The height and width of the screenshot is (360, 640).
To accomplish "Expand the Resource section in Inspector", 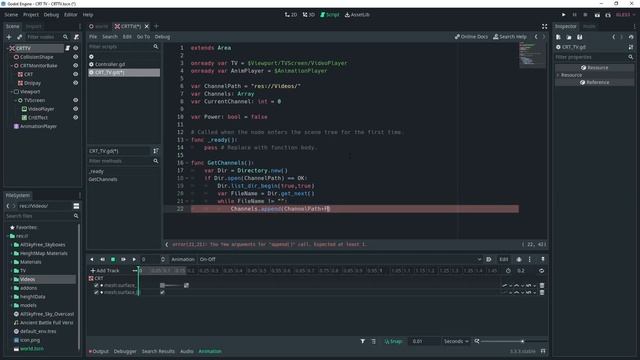I will (558, 75).
